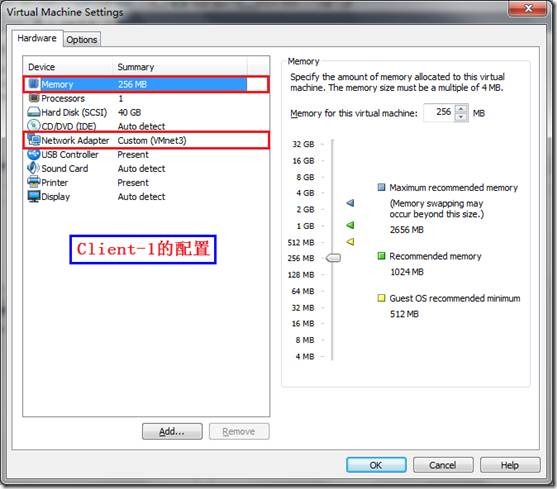The width and height of the screenshot is (557, 489).
Task: Click the Add... button
Action: [x=172, y=431]
